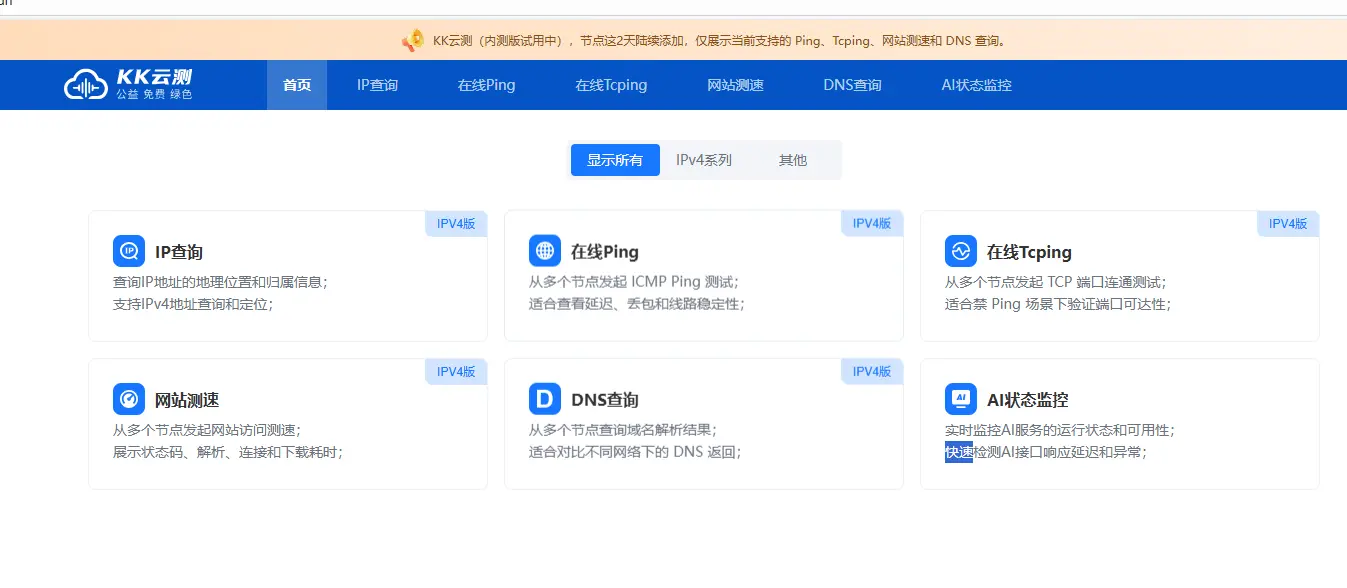Click IPV4版 badge on DNS查询 card
Image resolution: width=1347 pixels, height=588 pixels.
(872, 372)
